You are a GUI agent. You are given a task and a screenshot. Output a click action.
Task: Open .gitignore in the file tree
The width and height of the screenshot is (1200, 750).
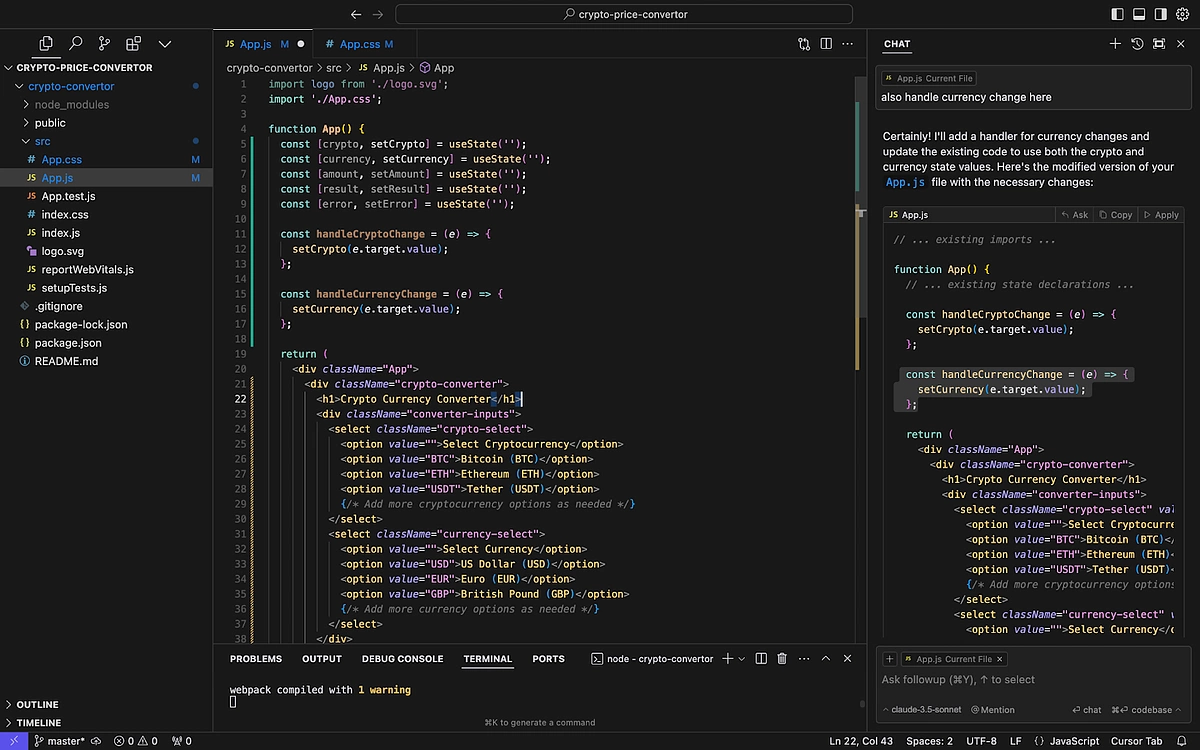(x=59, y=306)
